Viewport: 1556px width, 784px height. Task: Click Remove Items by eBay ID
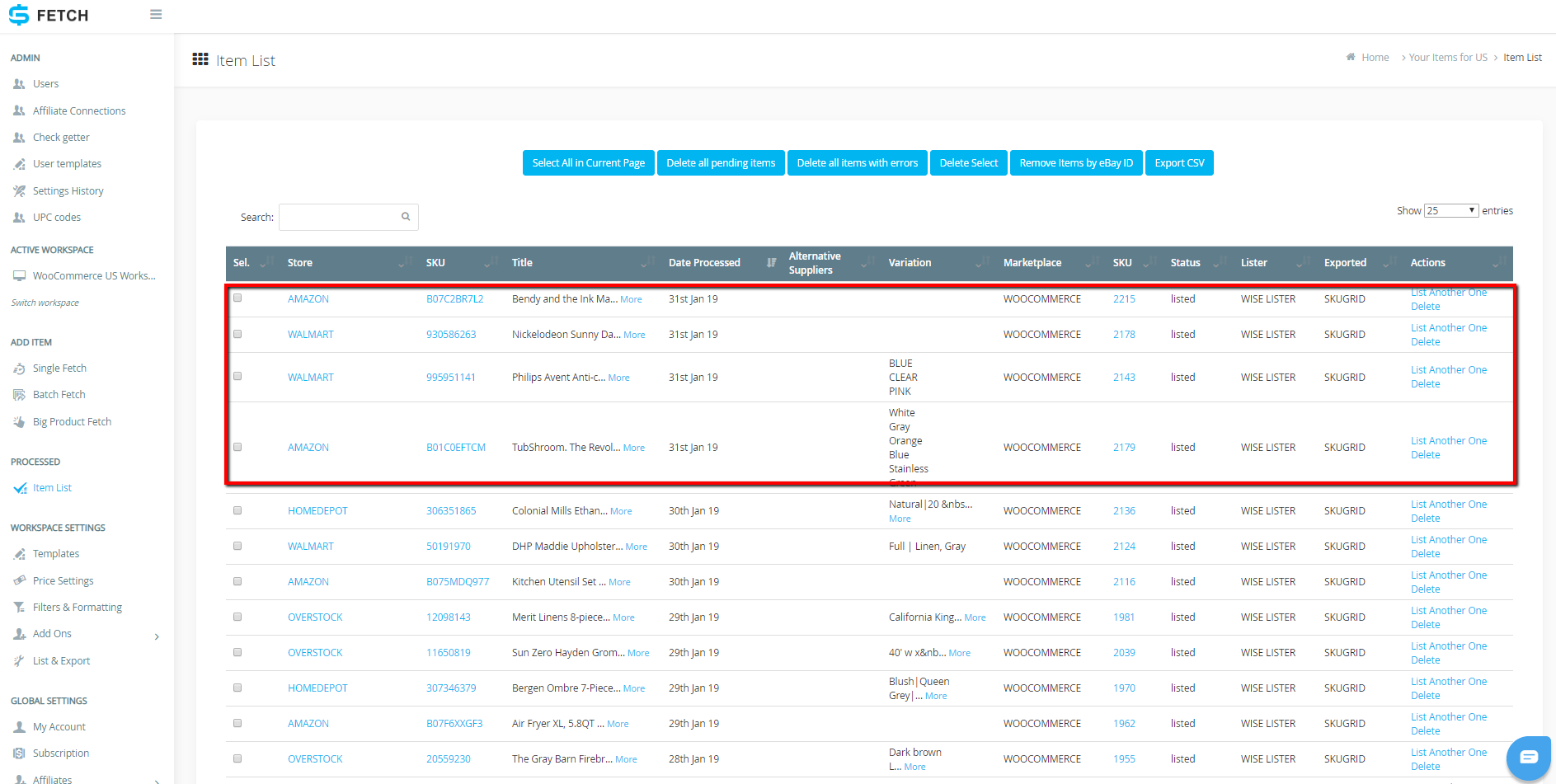[1076, 163]
